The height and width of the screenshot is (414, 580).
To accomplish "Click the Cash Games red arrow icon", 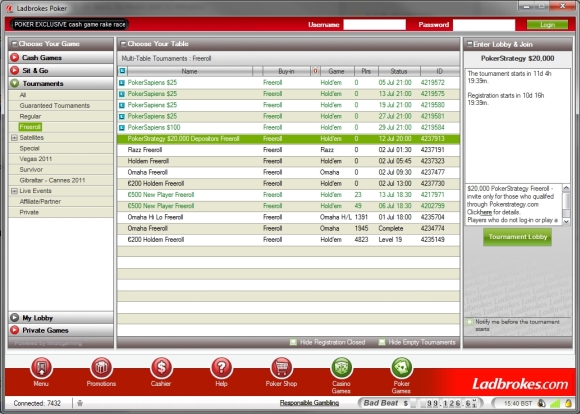I will pos(15,58).
